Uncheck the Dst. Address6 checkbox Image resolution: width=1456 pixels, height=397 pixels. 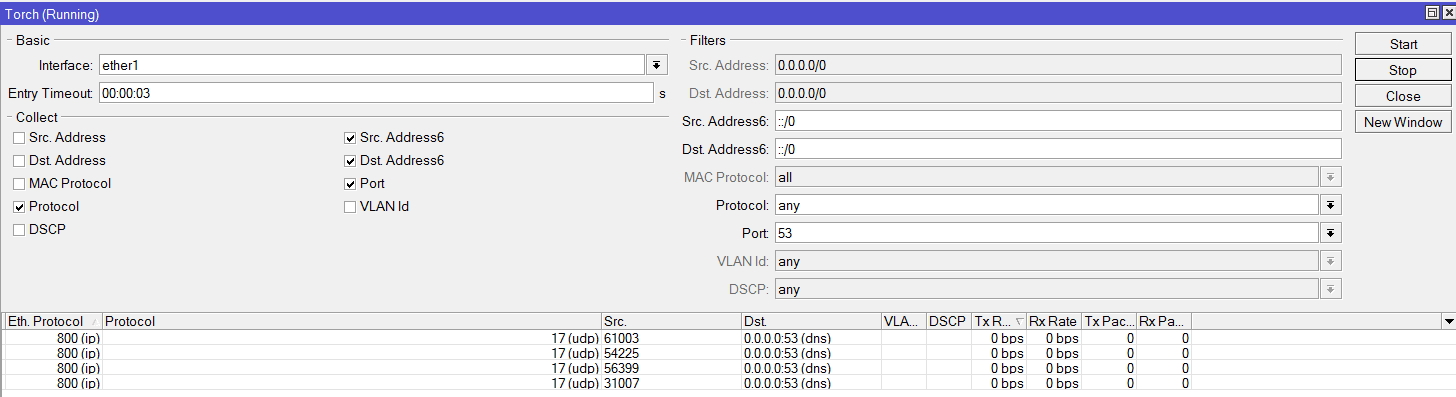click(350, 161)
